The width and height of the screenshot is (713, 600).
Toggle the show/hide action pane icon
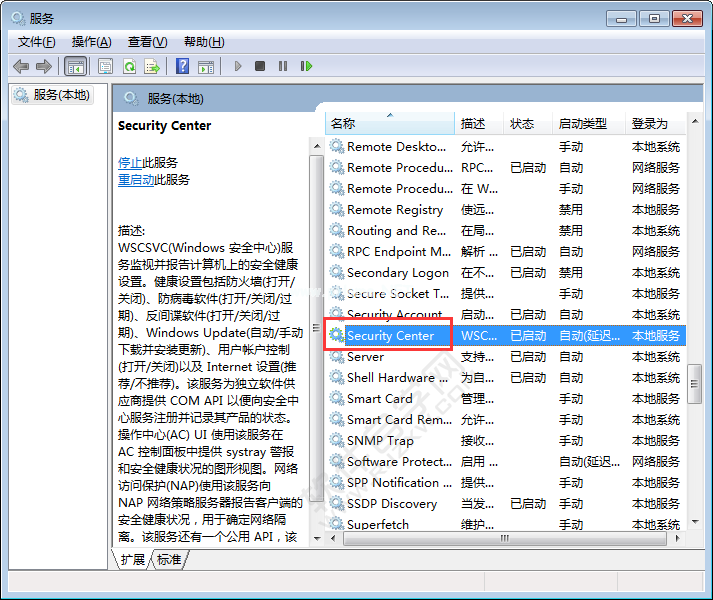206,66
